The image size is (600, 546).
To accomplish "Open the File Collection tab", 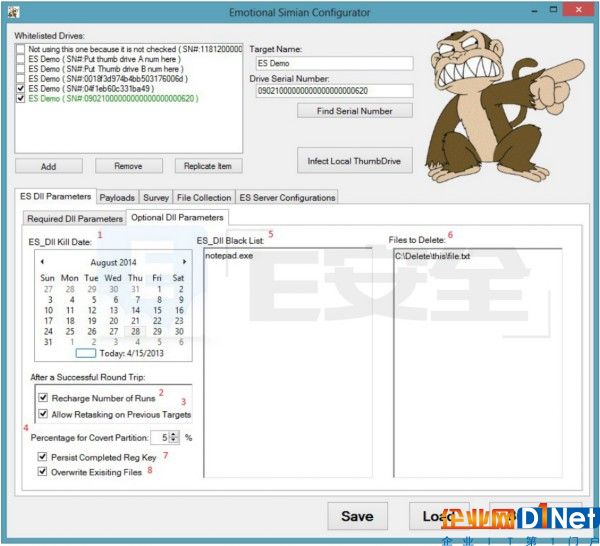I will 204,197.
